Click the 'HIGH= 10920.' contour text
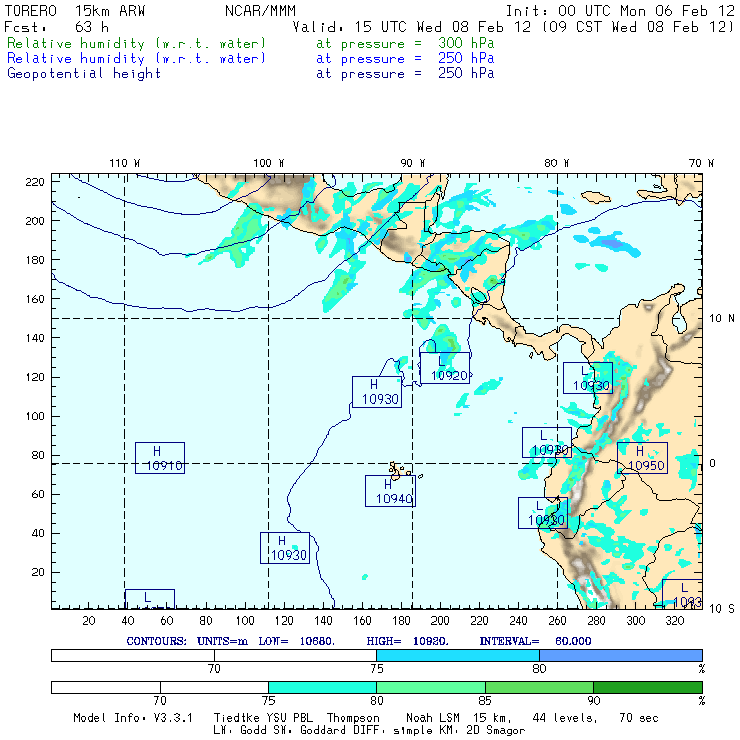 click(x=407, y=641)
